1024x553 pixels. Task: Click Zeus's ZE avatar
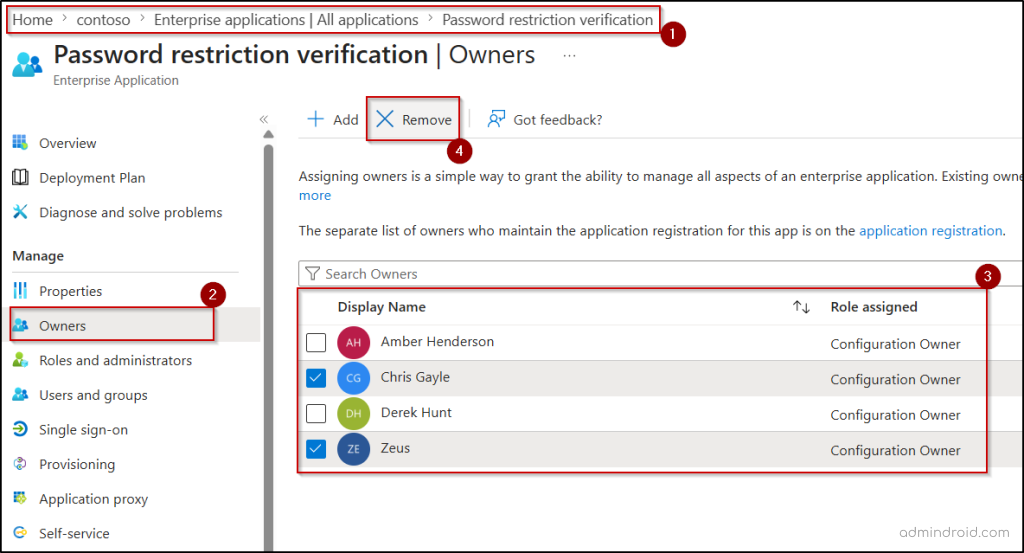click(x=353, y=449)
